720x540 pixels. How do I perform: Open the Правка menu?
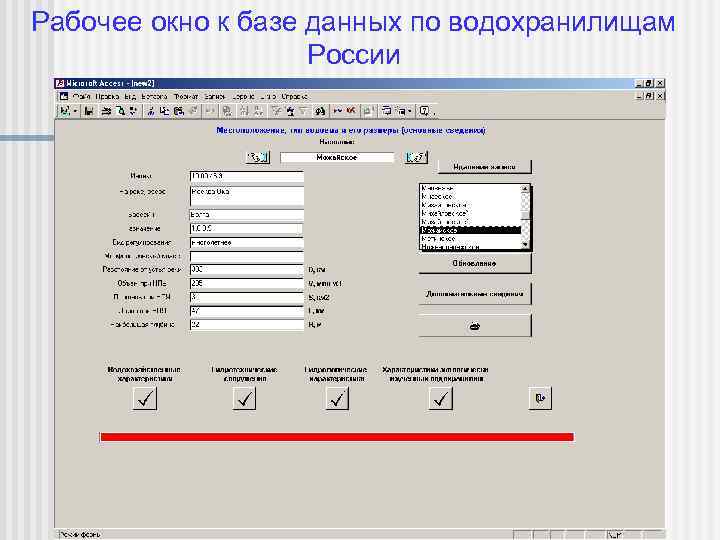coord(107,97)
